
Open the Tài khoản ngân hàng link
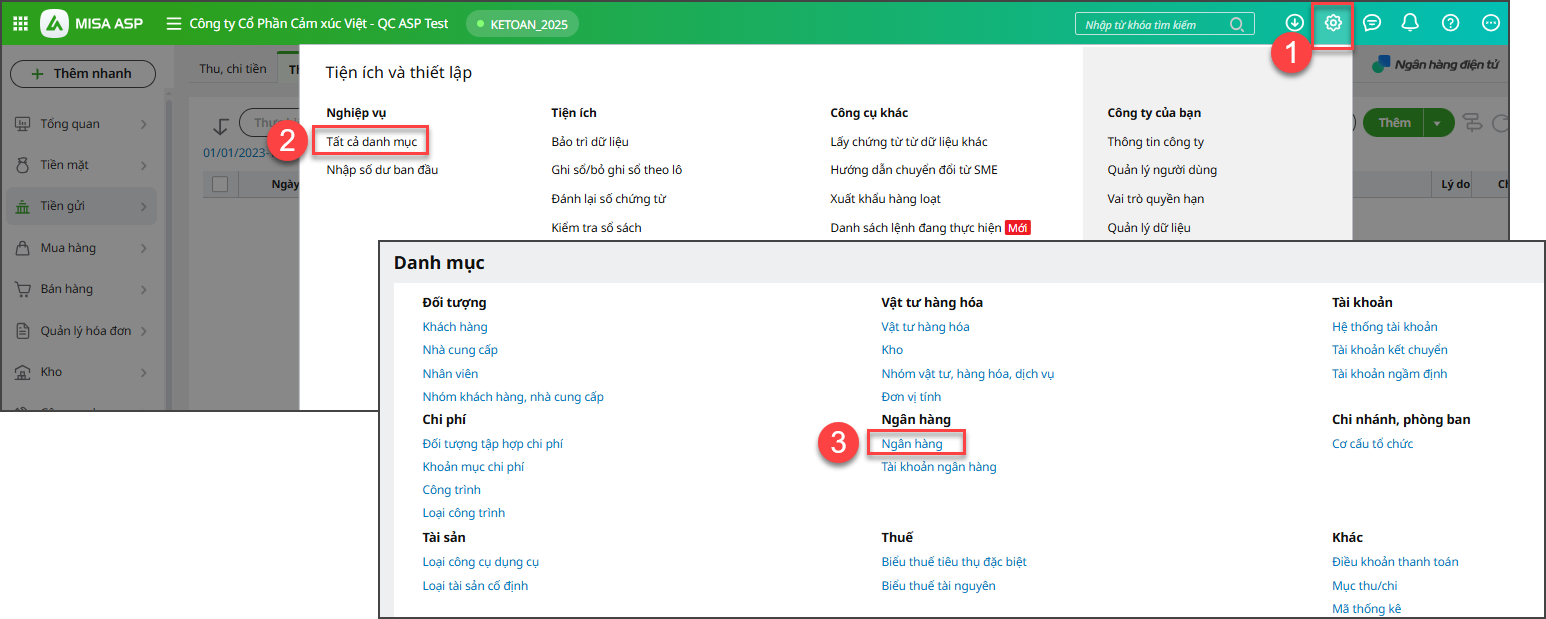(938, 467)
